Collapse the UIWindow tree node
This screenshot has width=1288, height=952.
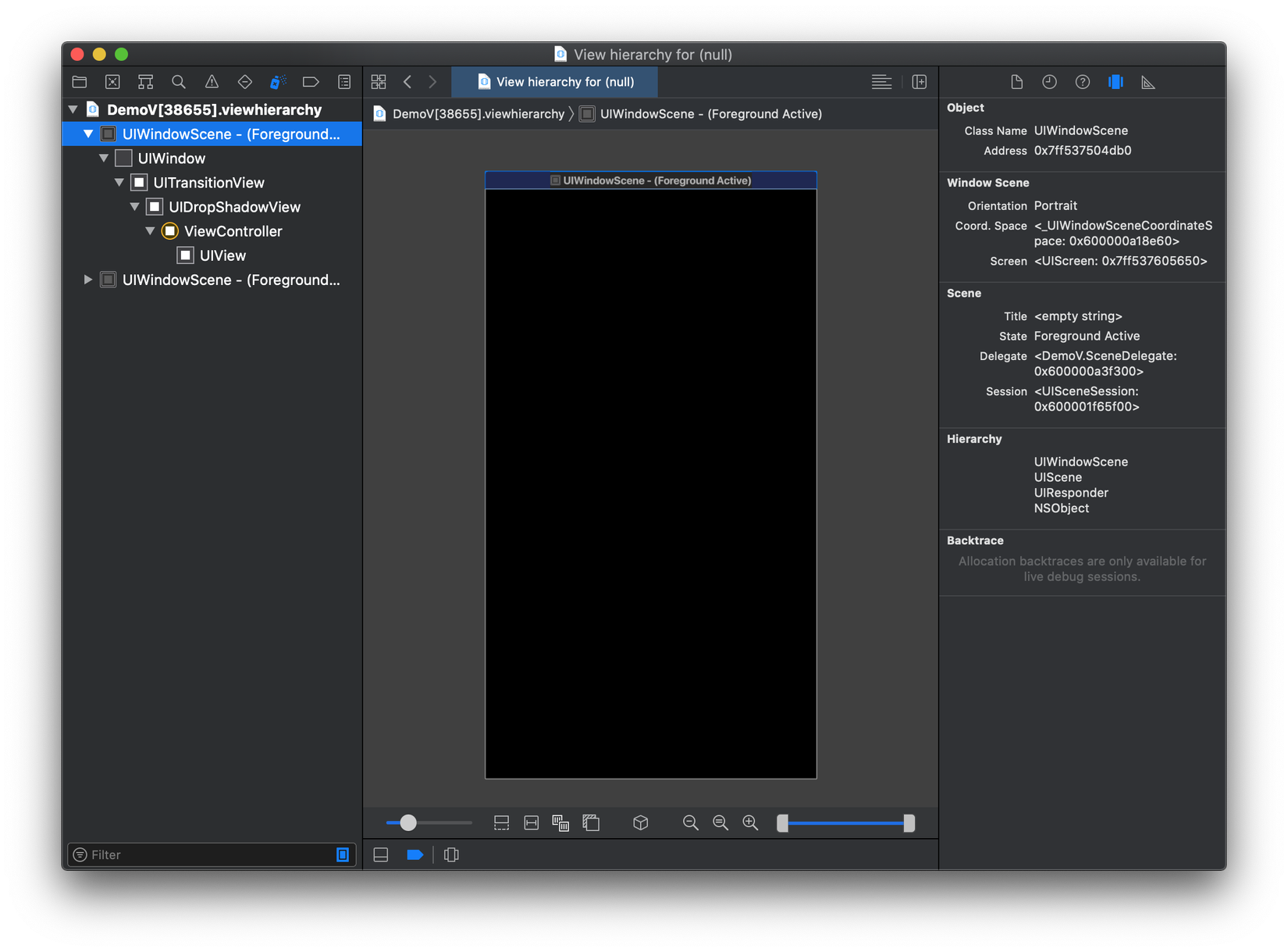[104, 159]
